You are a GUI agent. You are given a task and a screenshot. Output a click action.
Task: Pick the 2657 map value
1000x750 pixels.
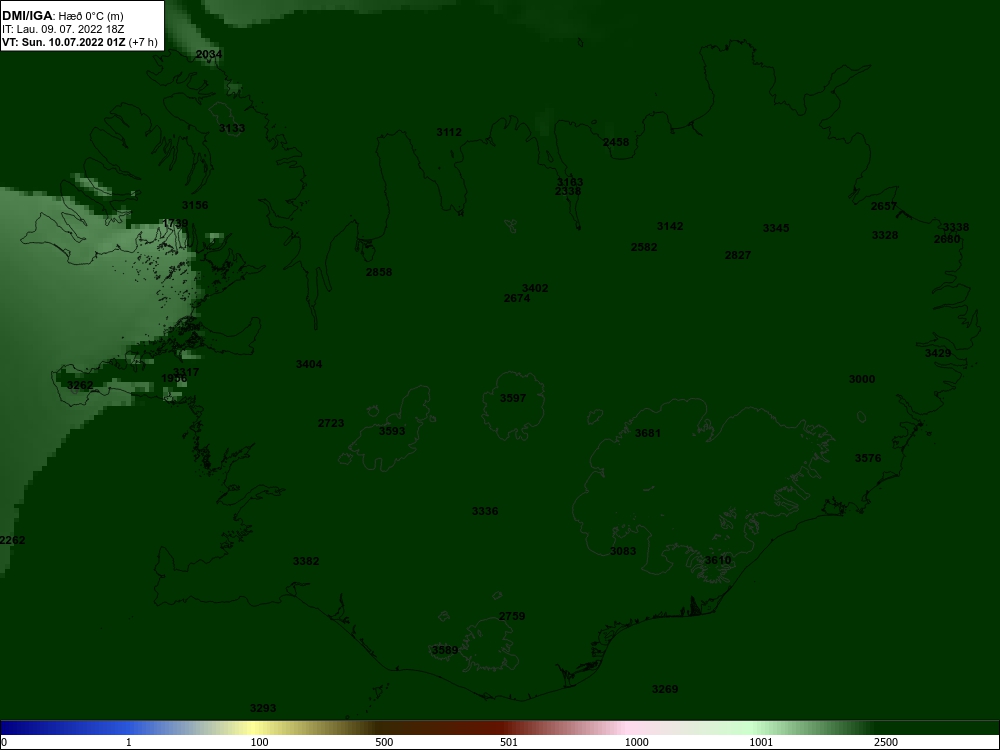tap(884, 206)
